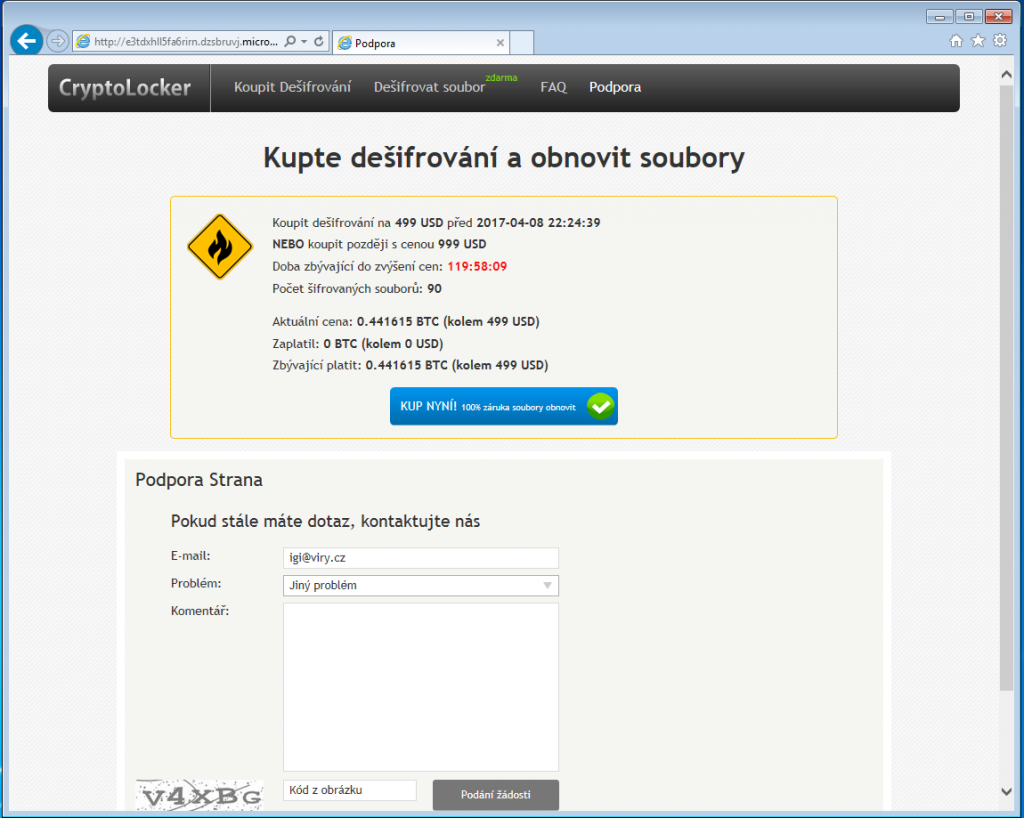The height and width of the screenshot is (818, 1024).
Task: Click the scrollbar up arrow
Action: coord(1006,75)
